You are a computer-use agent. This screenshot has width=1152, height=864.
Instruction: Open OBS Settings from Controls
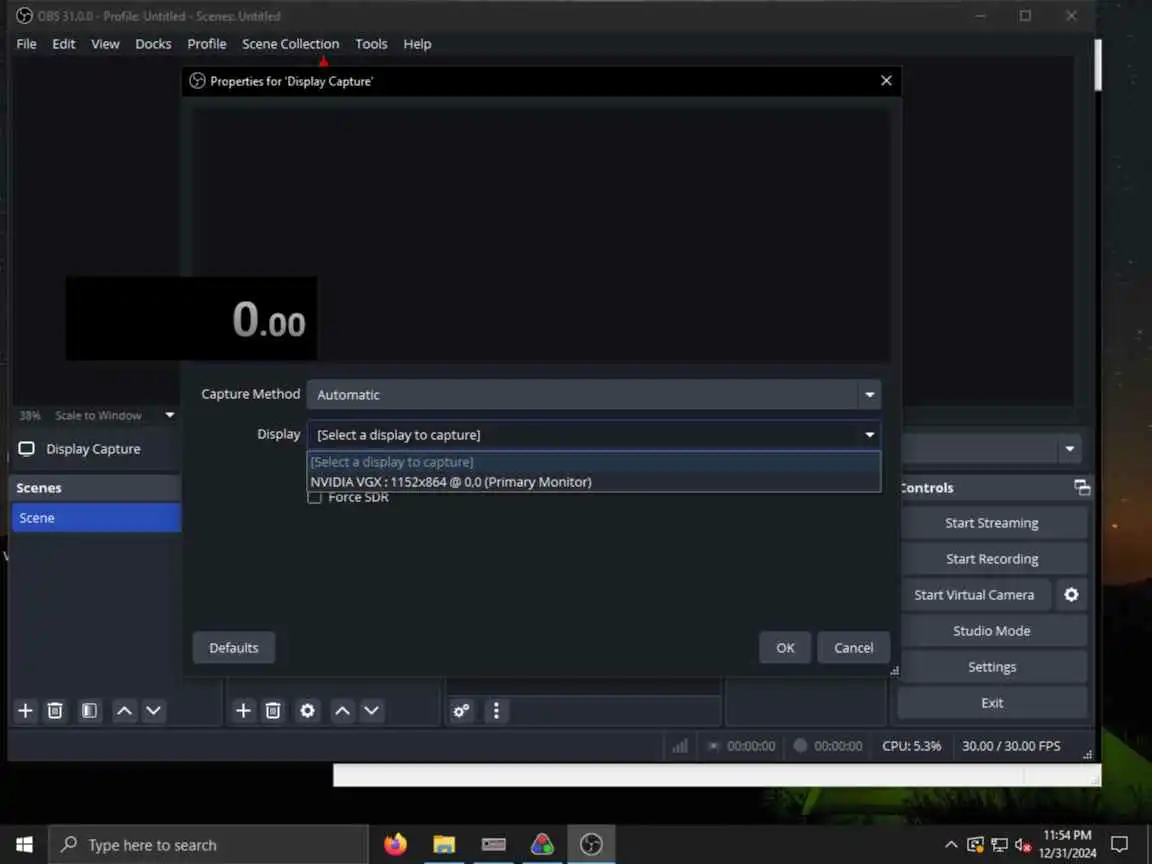point(991,667)
